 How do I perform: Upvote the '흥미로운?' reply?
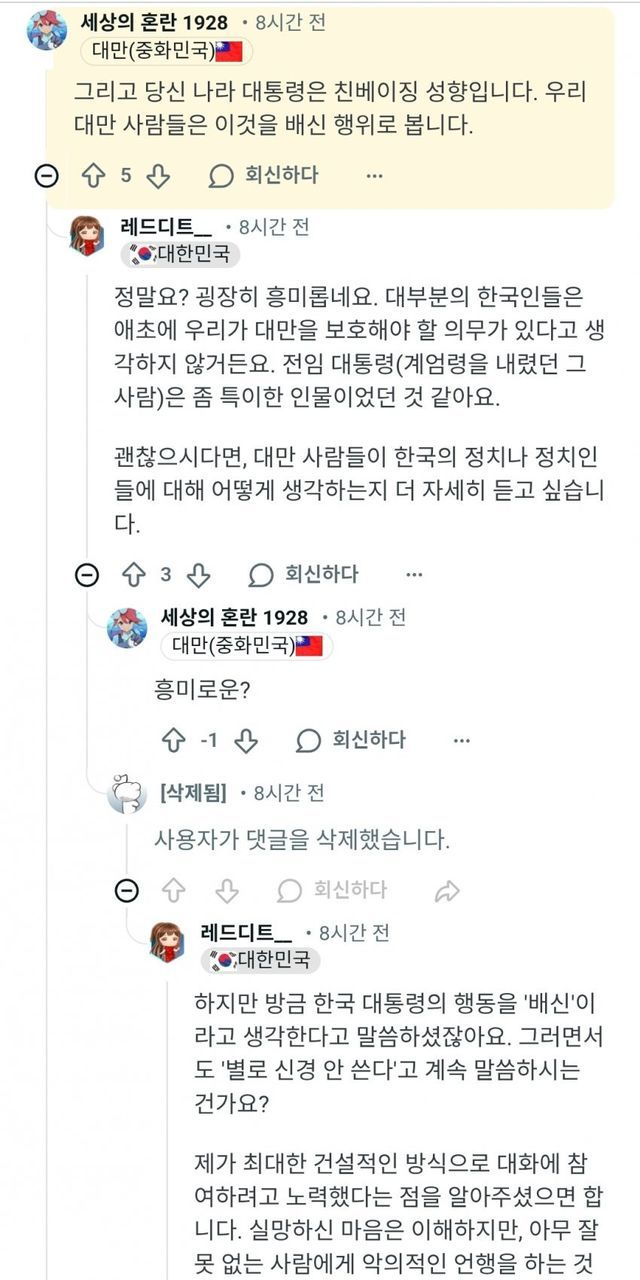(x=173, y=740)
